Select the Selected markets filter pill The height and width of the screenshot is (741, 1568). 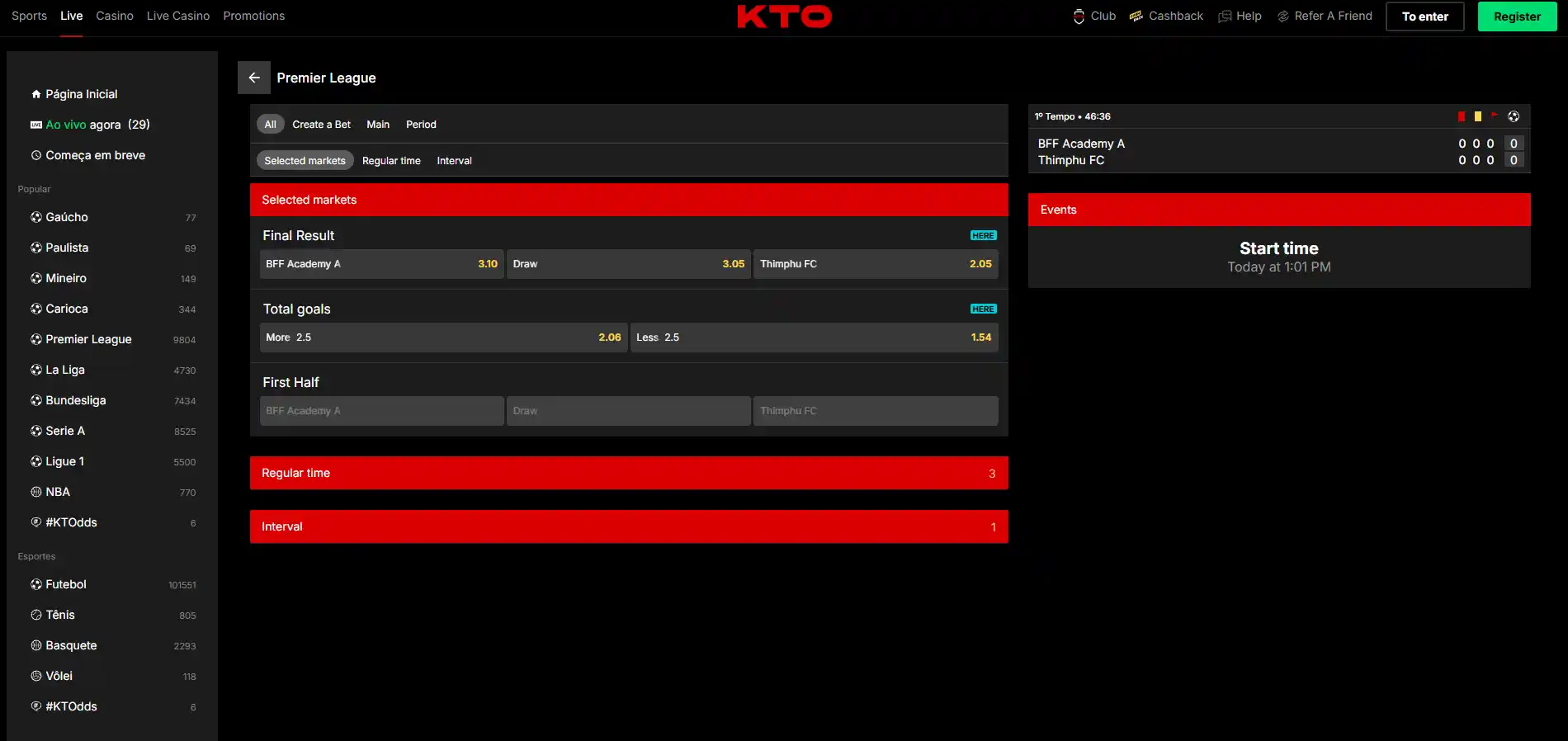305,161
